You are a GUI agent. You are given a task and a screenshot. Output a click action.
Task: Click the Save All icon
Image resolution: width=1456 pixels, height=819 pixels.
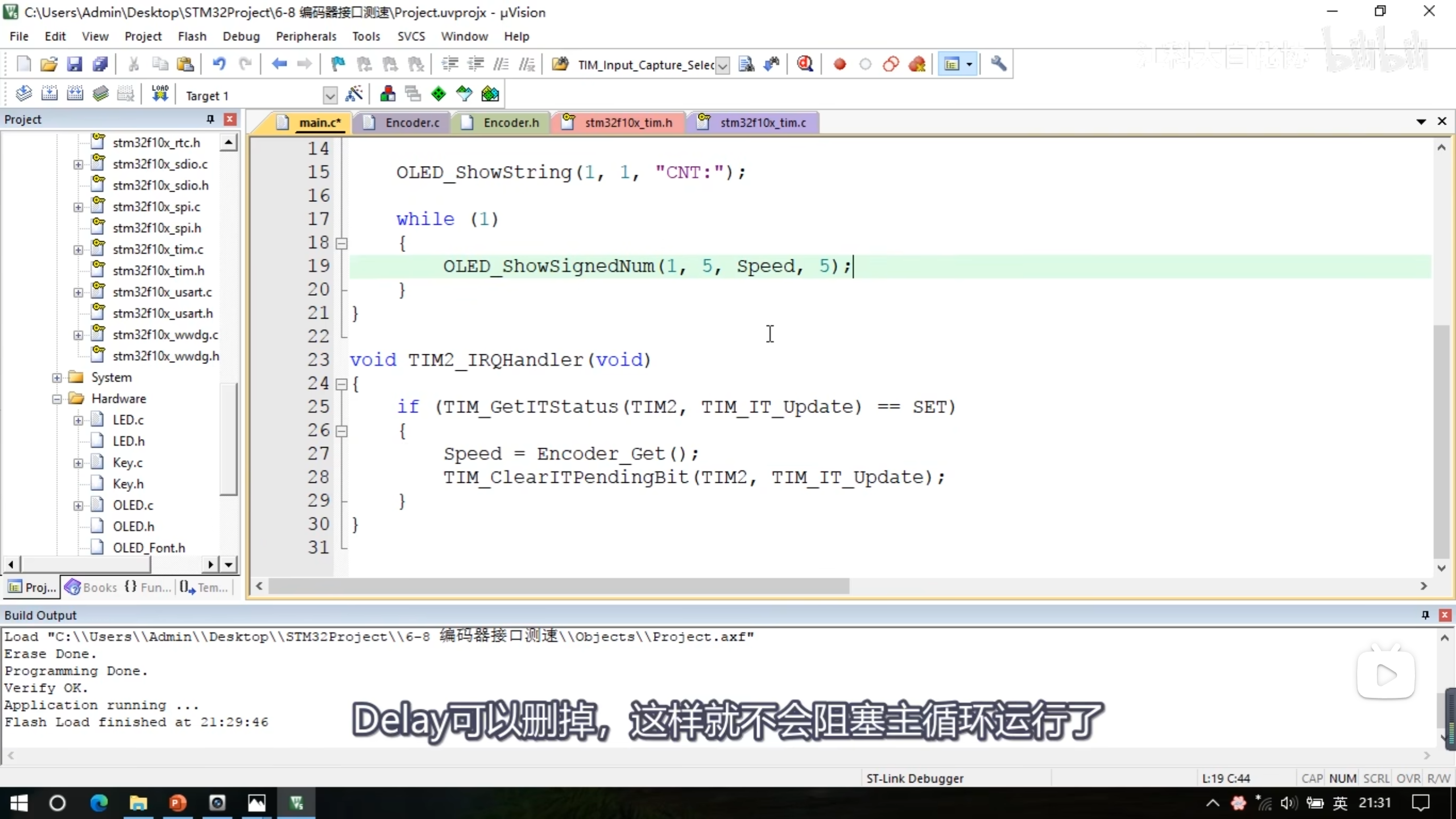coord(100,64)
